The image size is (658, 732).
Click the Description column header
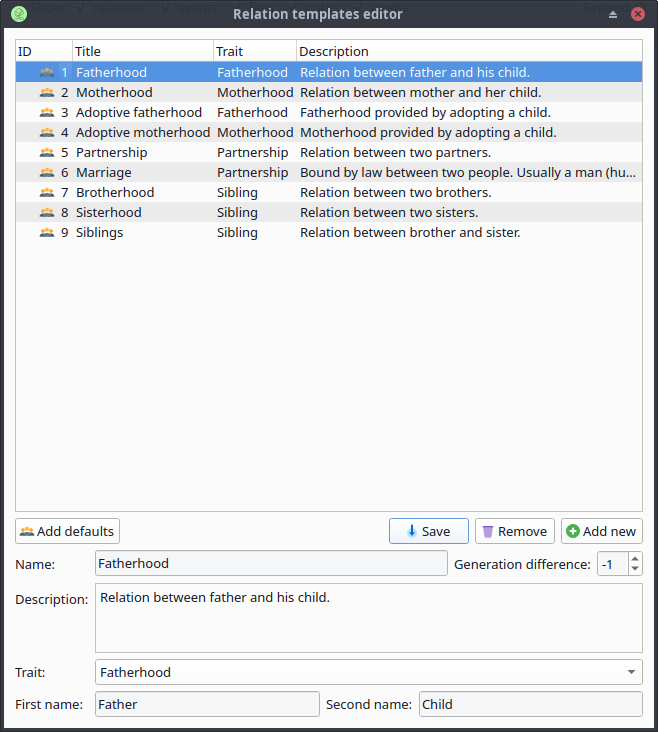(x=468, y=51)
